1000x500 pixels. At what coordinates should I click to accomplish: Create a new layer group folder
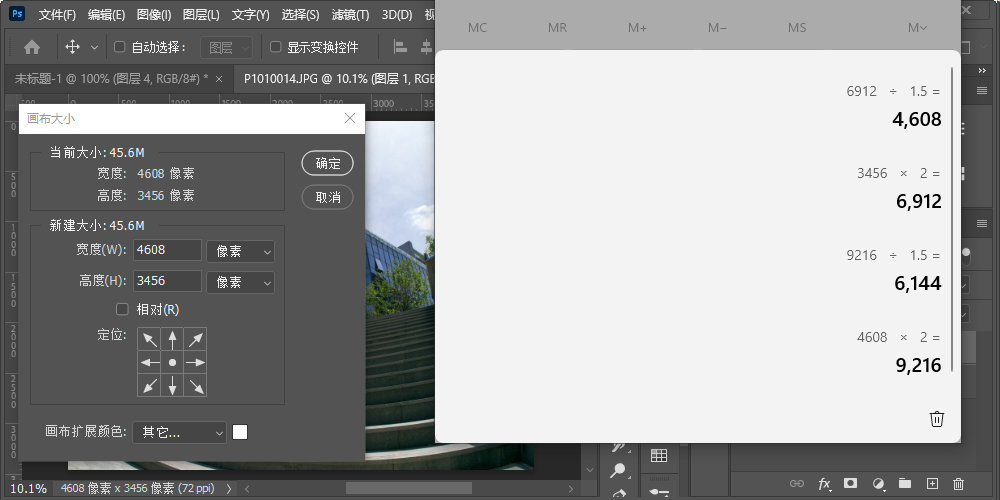(x=905, y=484)
